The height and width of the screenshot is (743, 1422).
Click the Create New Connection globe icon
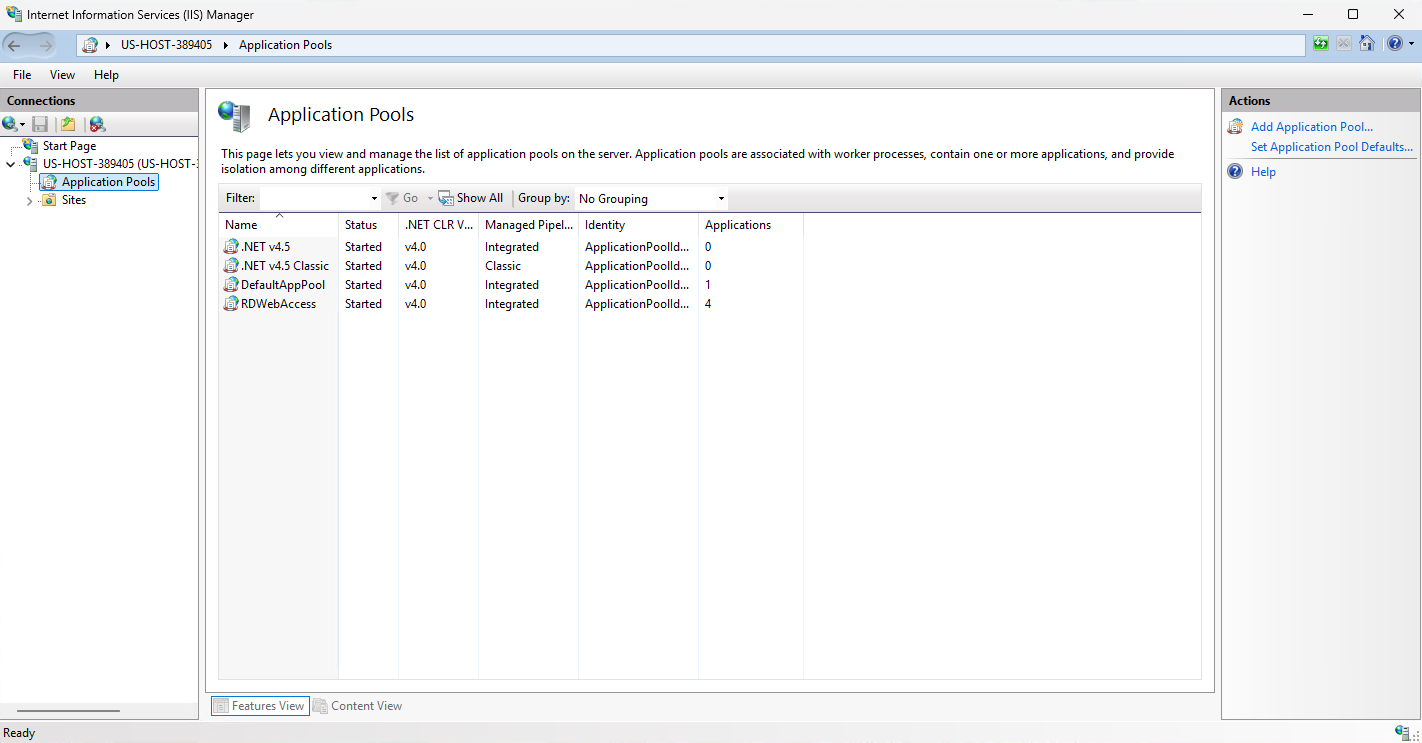(10, 124)
